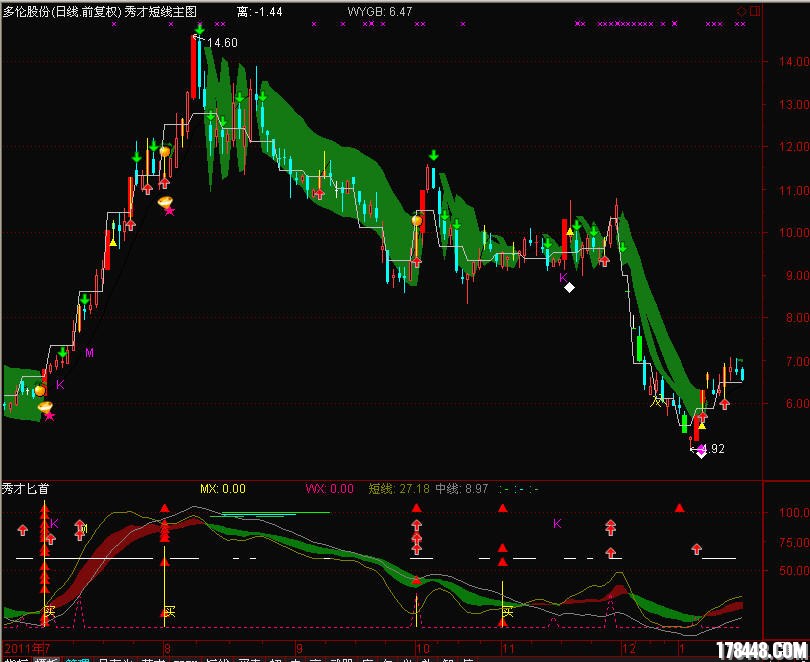The image size is (810, 662).
Task: Select the chart title 多伦股份(日线.前复权) 秀才短线主图
Action: (100, 12)
